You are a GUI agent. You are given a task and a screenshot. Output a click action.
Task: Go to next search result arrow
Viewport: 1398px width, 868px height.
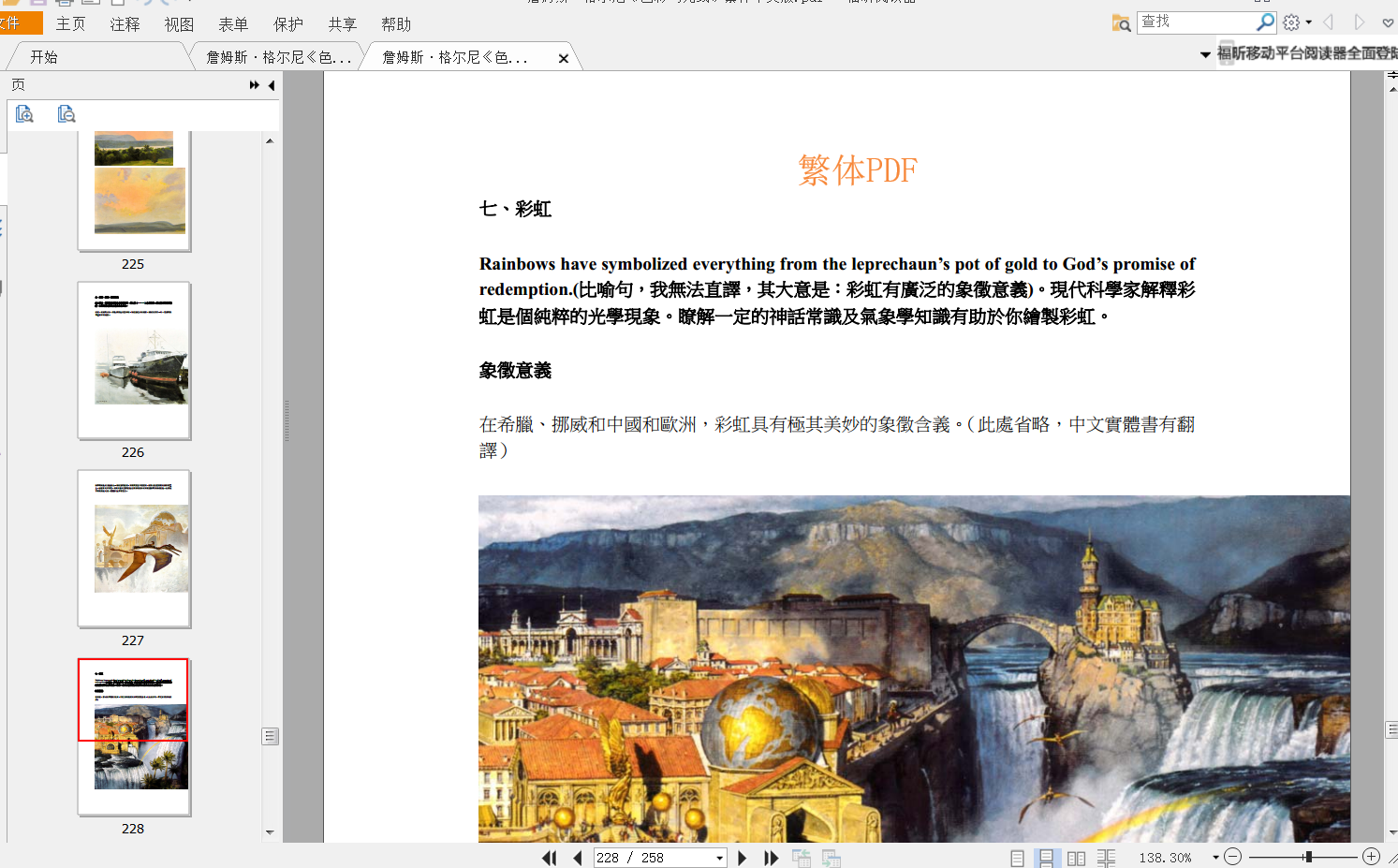pos(1360,22)
